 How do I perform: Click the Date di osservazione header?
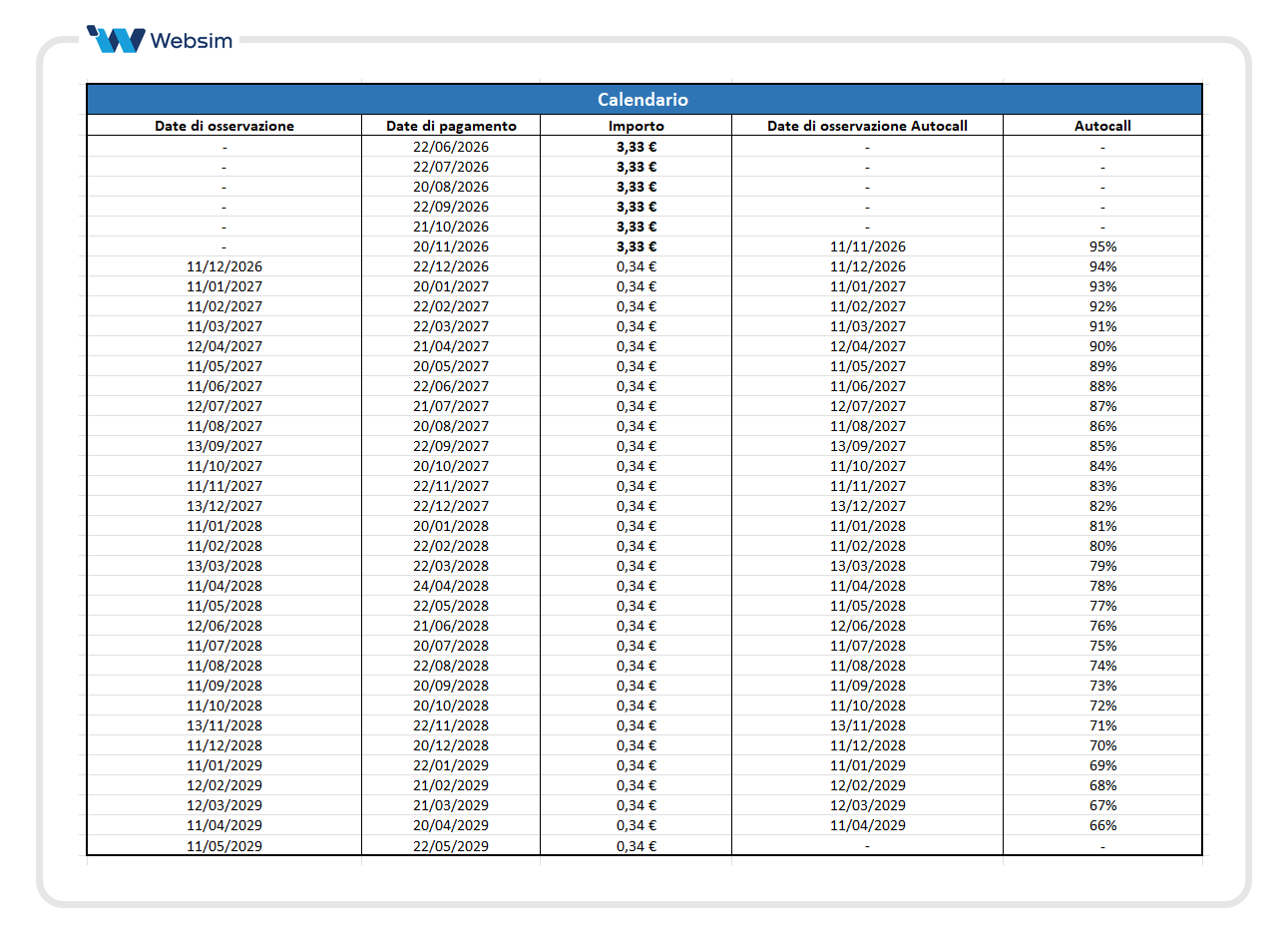[224, 126]
